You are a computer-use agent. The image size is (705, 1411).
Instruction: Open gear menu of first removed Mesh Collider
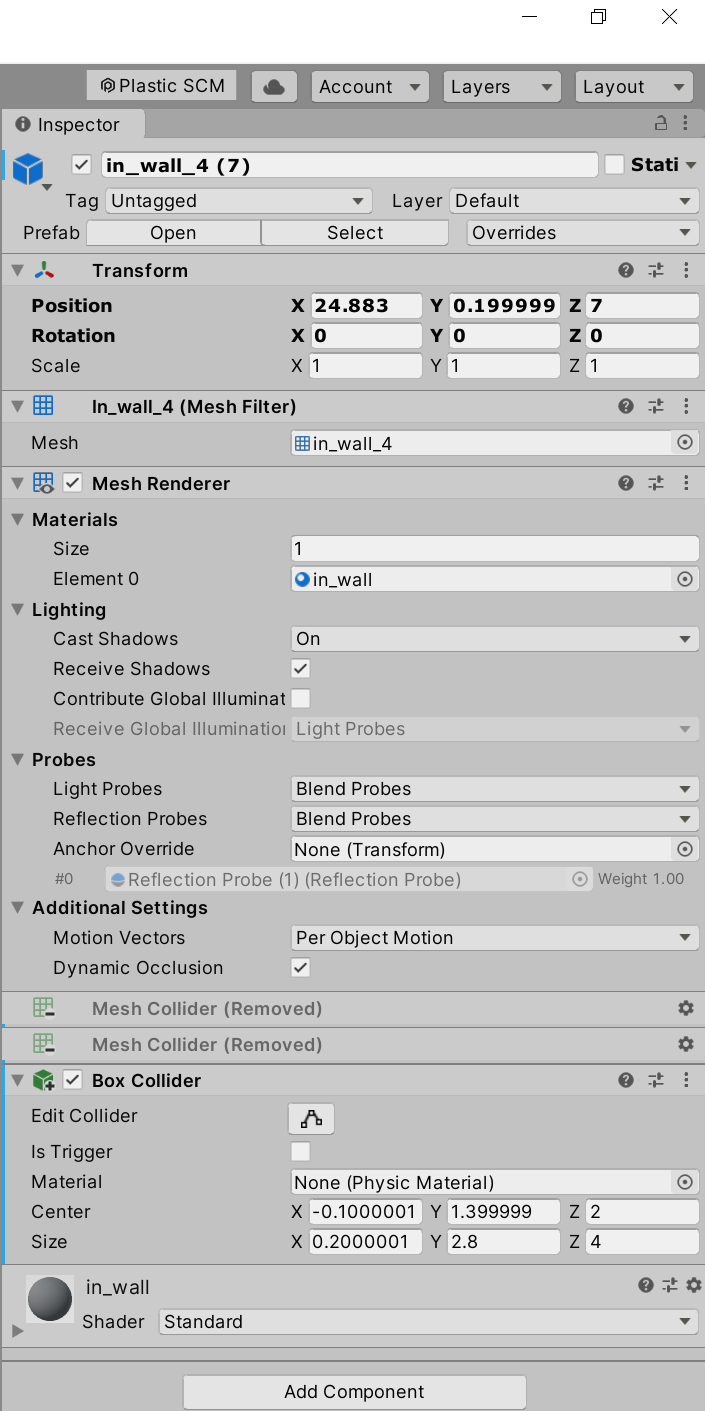coord(685,1008)
